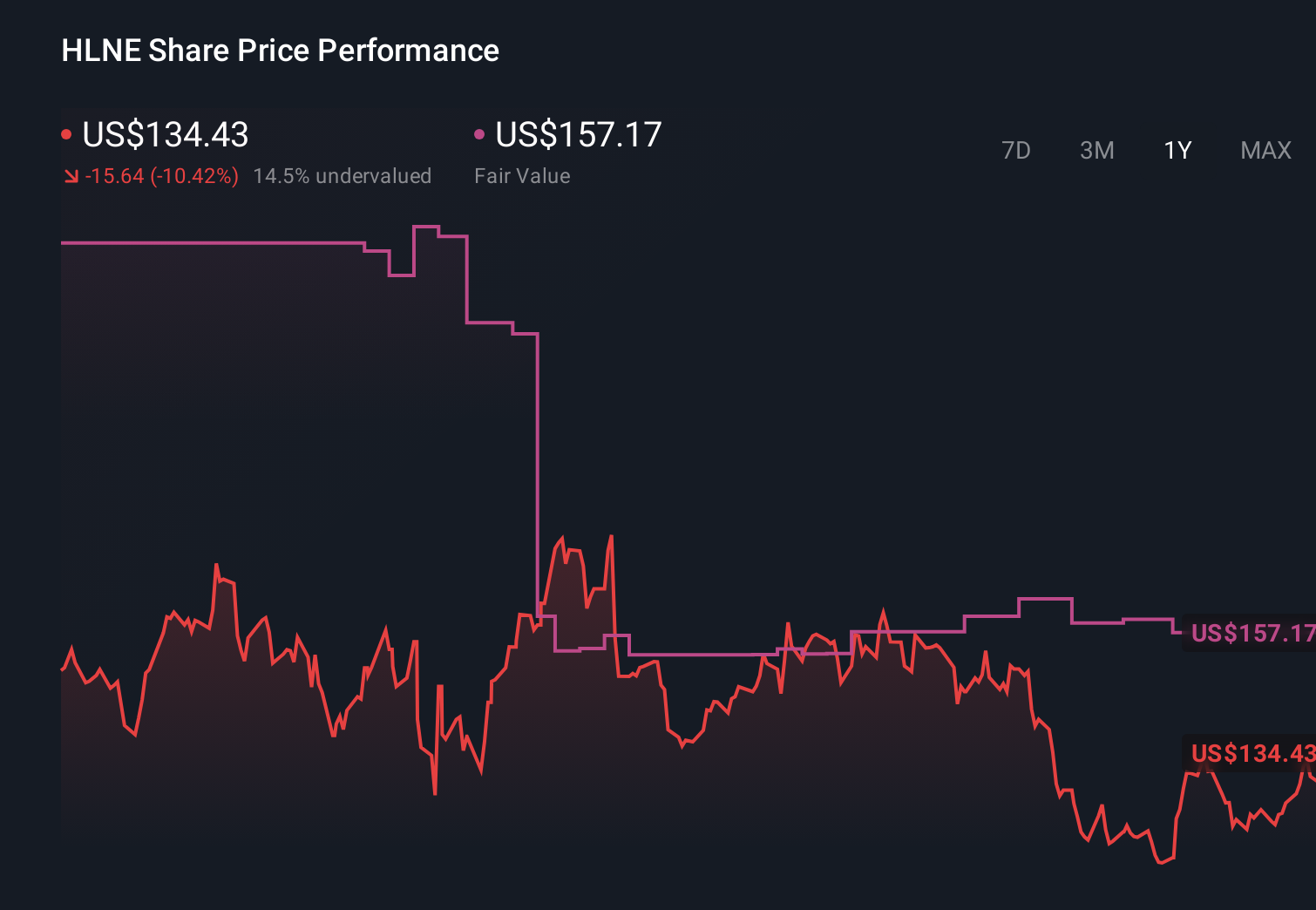
Task: Switch to the 3M time range
Action: point(1097,150)
